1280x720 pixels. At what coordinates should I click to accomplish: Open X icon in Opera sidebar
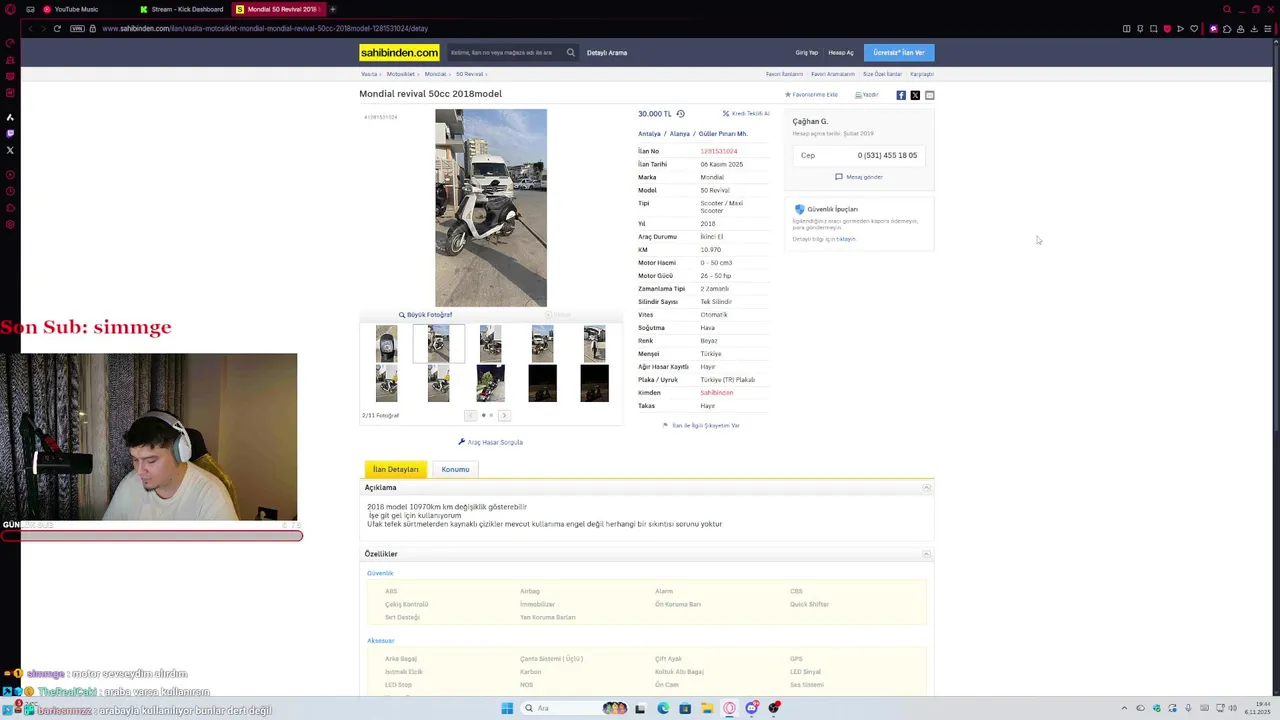tap(10, 150)
